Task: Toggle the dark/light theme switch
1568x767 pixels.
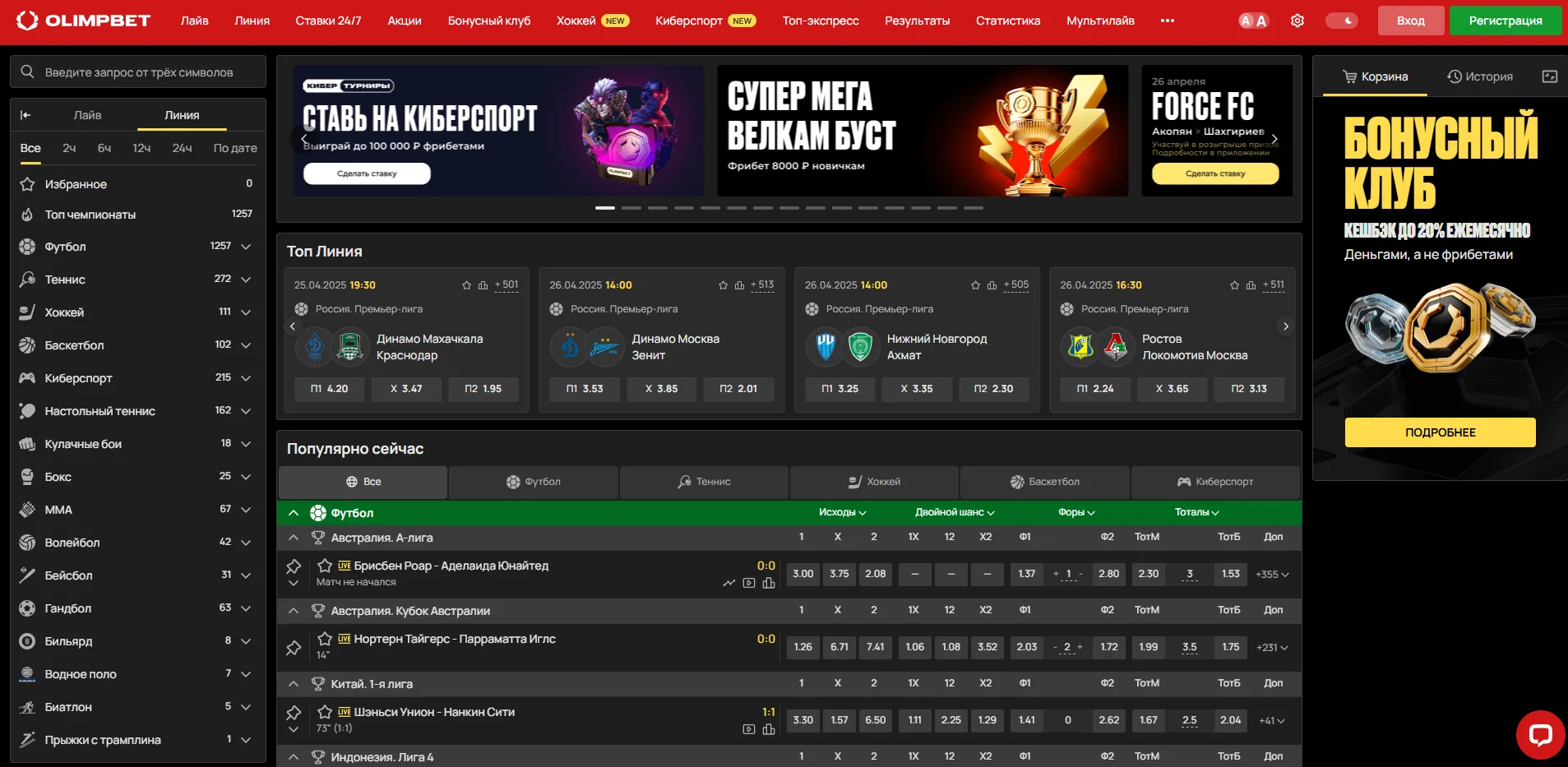Action: pos(1341,21)
